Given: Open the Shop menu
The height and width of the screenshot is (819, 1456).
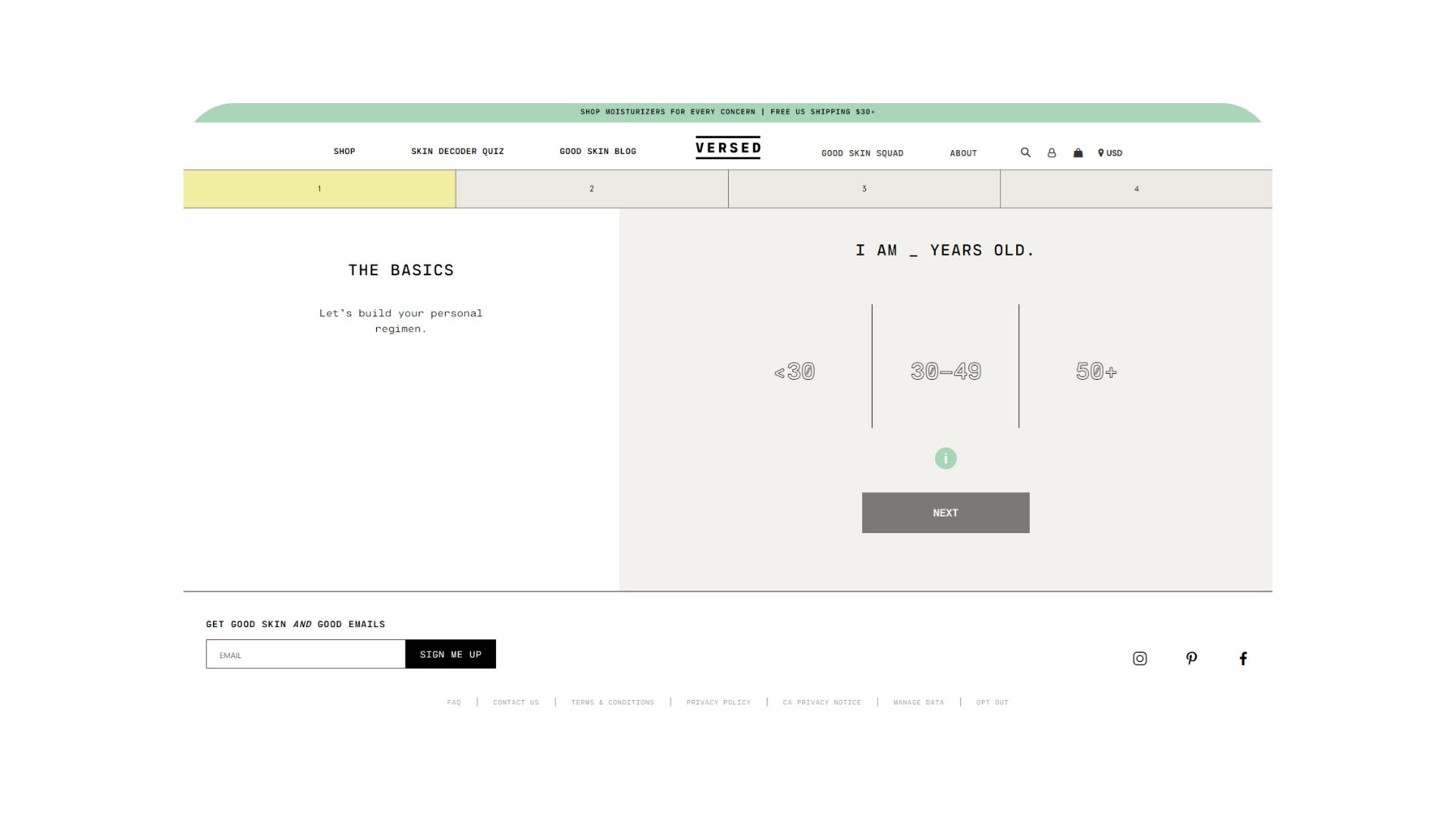Looking at the screenshot, I should (344, 152).
